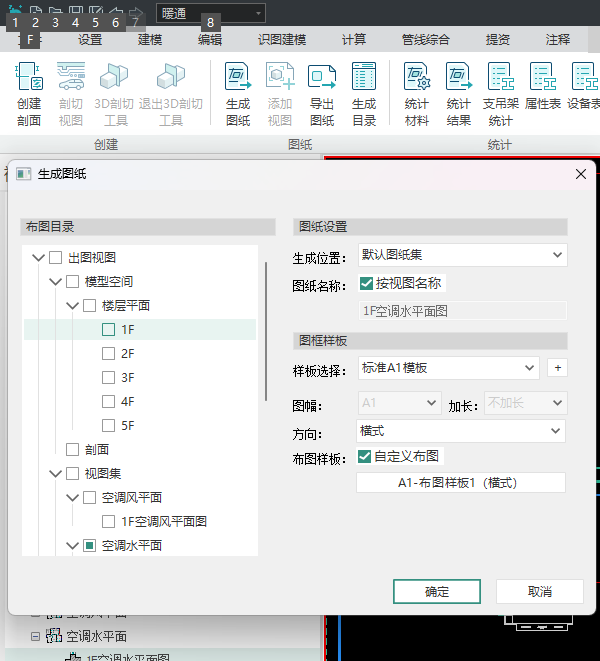
Task: Open the 图幅 A1 dropdown
Action: pyautogui.click(x=400, y=403)
